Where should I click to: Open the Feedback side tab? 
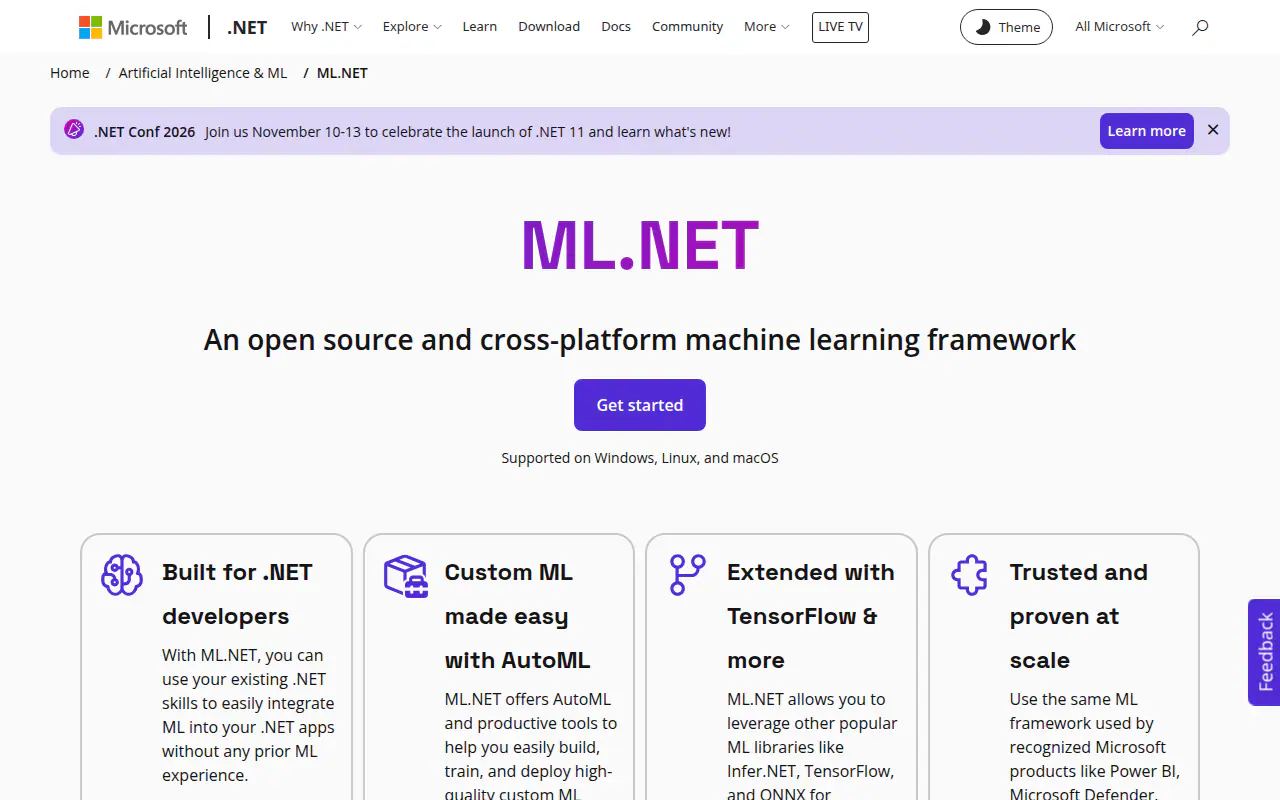pyautogui.click(x=1264, y=652)
